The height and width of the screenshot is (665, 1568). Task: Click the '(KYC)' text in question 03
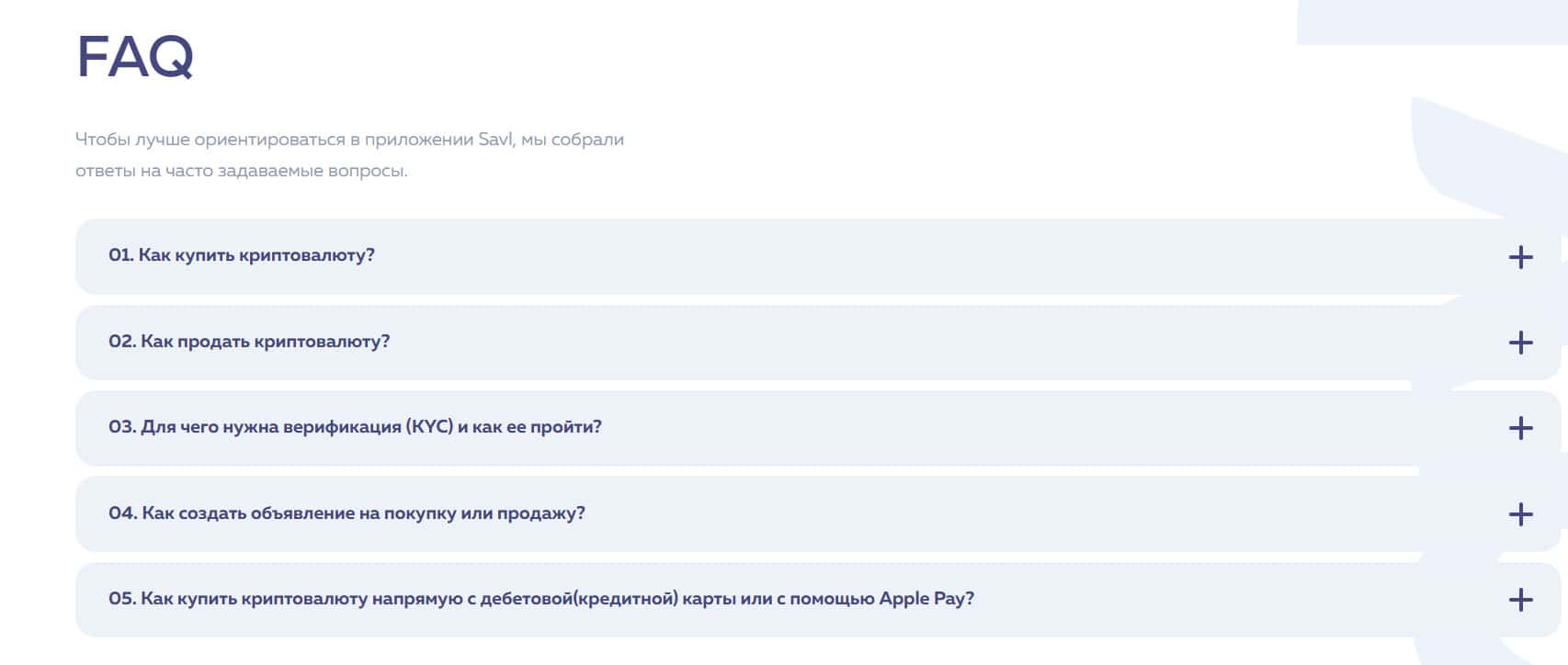[429, 427]
